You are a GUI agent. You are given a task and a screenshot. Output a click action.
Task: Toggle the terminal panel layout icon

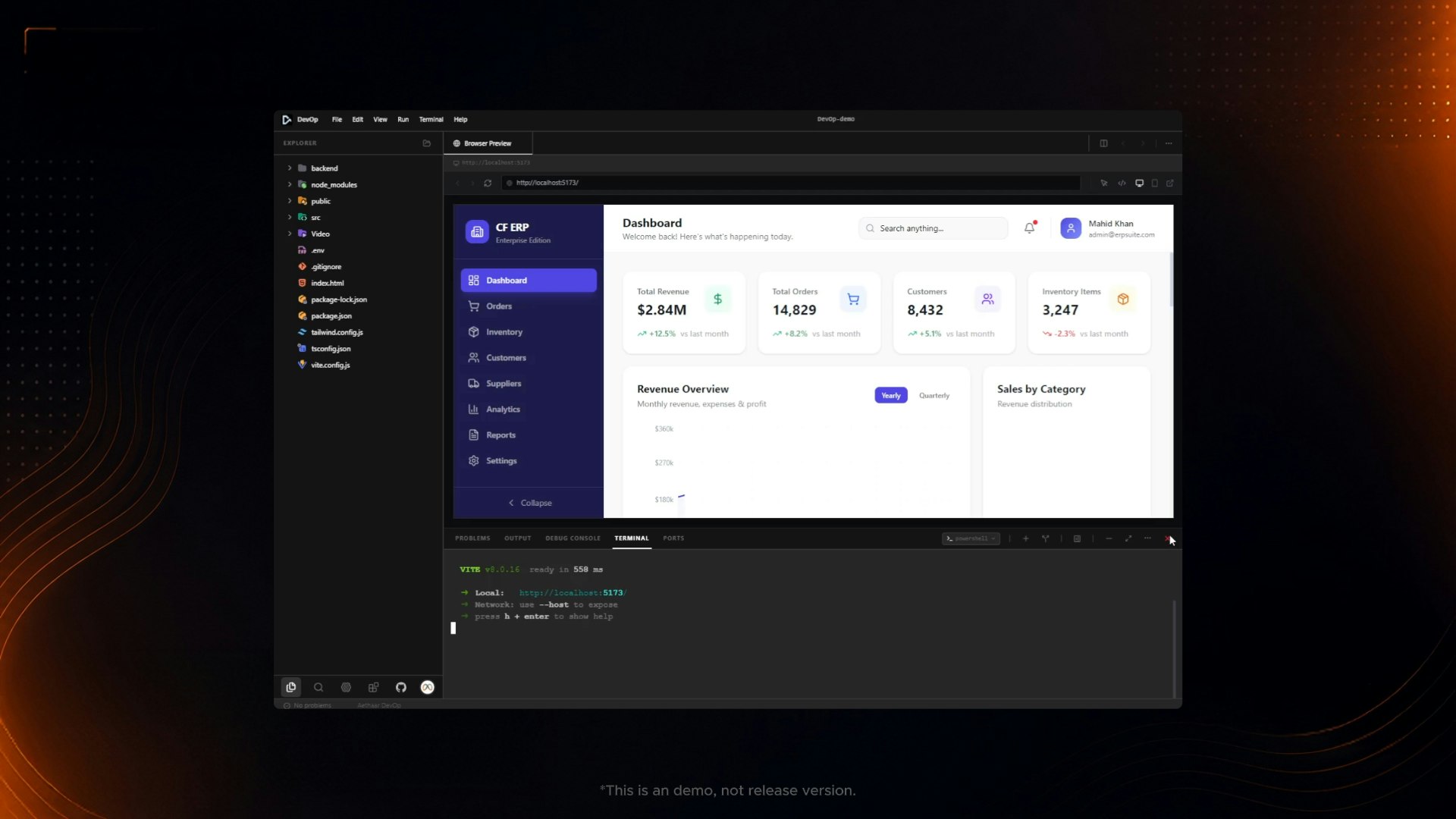tap(1077, 538)
